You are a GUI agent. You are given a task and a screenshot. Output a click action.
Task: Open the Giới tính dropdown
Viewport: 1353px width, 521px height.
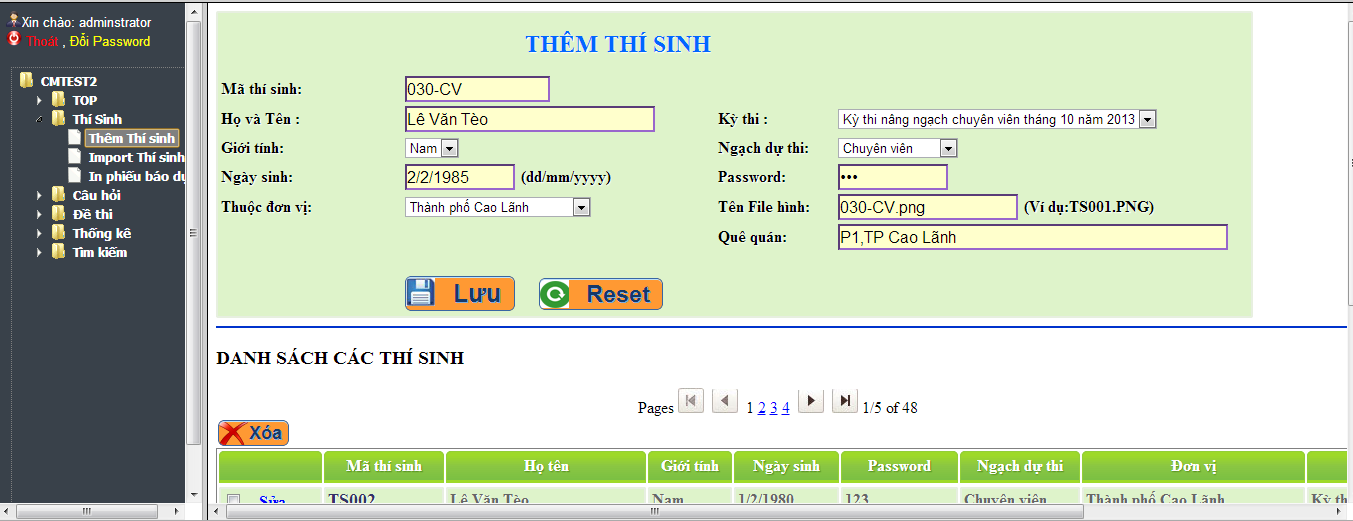[x=432, y=148]
